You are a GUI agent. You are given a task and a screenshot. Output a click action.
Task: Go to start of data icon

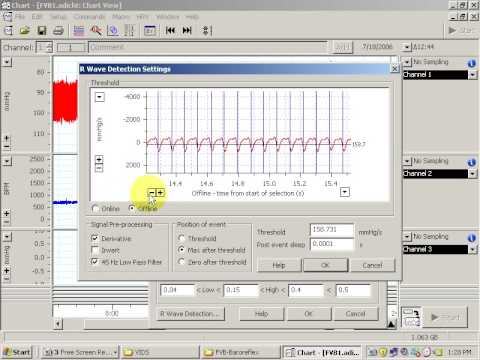coord(170,31)
